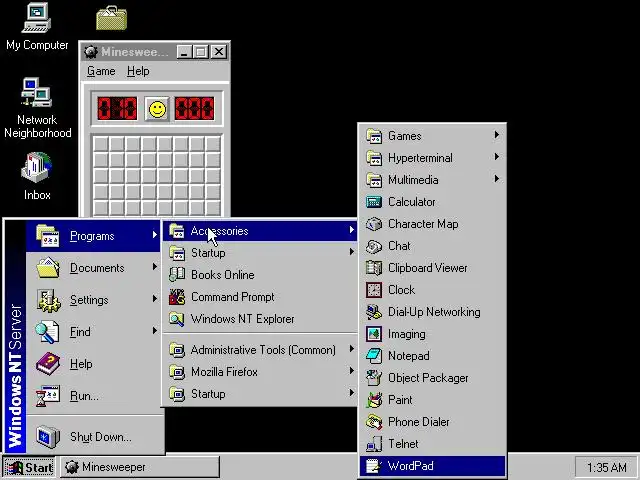Expand the Accessories submenu arrow
Viewport: 640px width, 480px height.
351,230
